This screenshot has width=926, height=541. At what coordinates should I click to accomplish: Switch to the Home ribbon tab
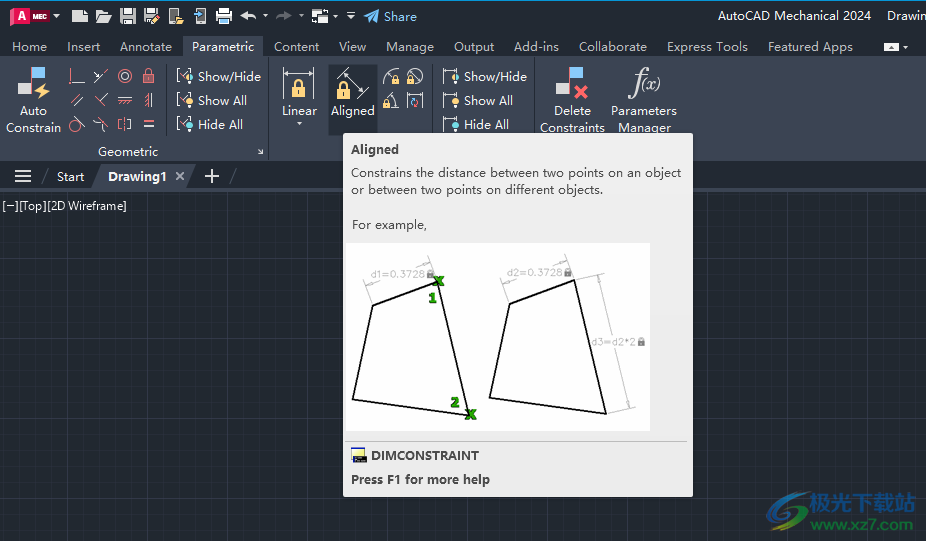pos(30,47)
